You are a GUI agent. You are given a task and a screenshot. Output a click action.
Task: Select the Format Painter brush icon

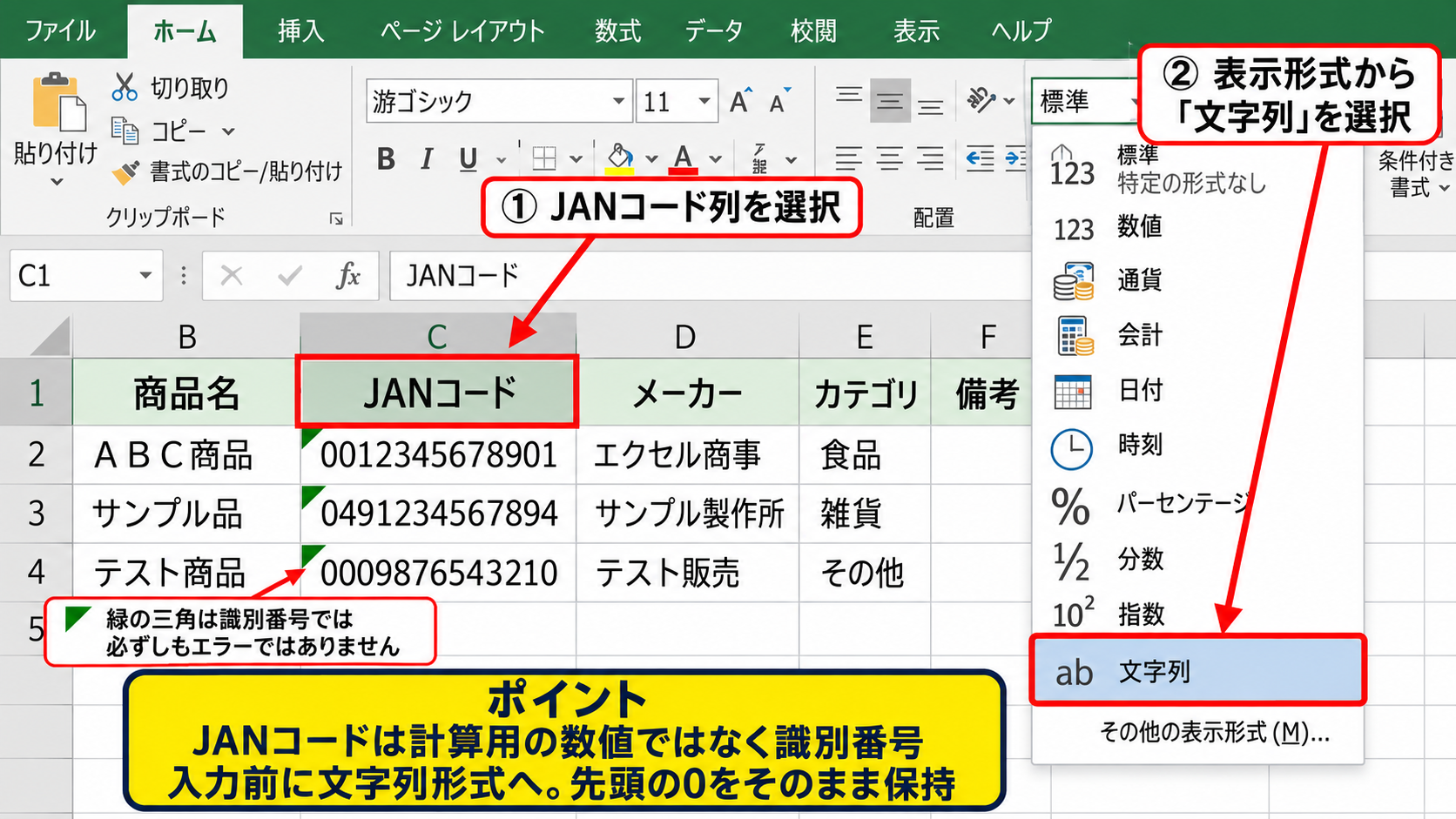click(x=125, y=171)
